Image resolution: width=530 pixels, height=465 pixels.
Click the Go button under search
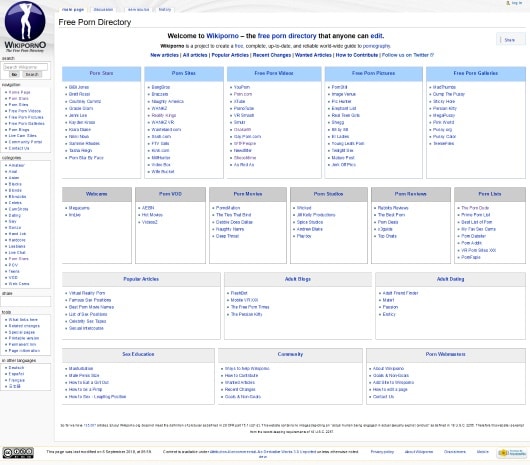[x=14, y=74]
